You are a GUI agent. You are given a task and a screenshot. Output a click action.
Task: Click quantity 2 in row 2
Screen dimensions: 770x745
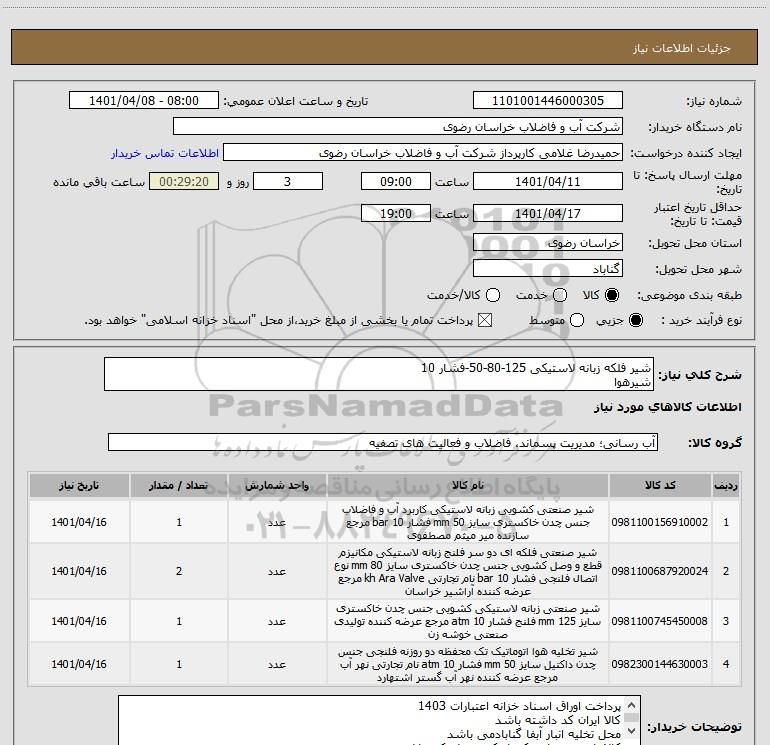[x=179, y=571]
